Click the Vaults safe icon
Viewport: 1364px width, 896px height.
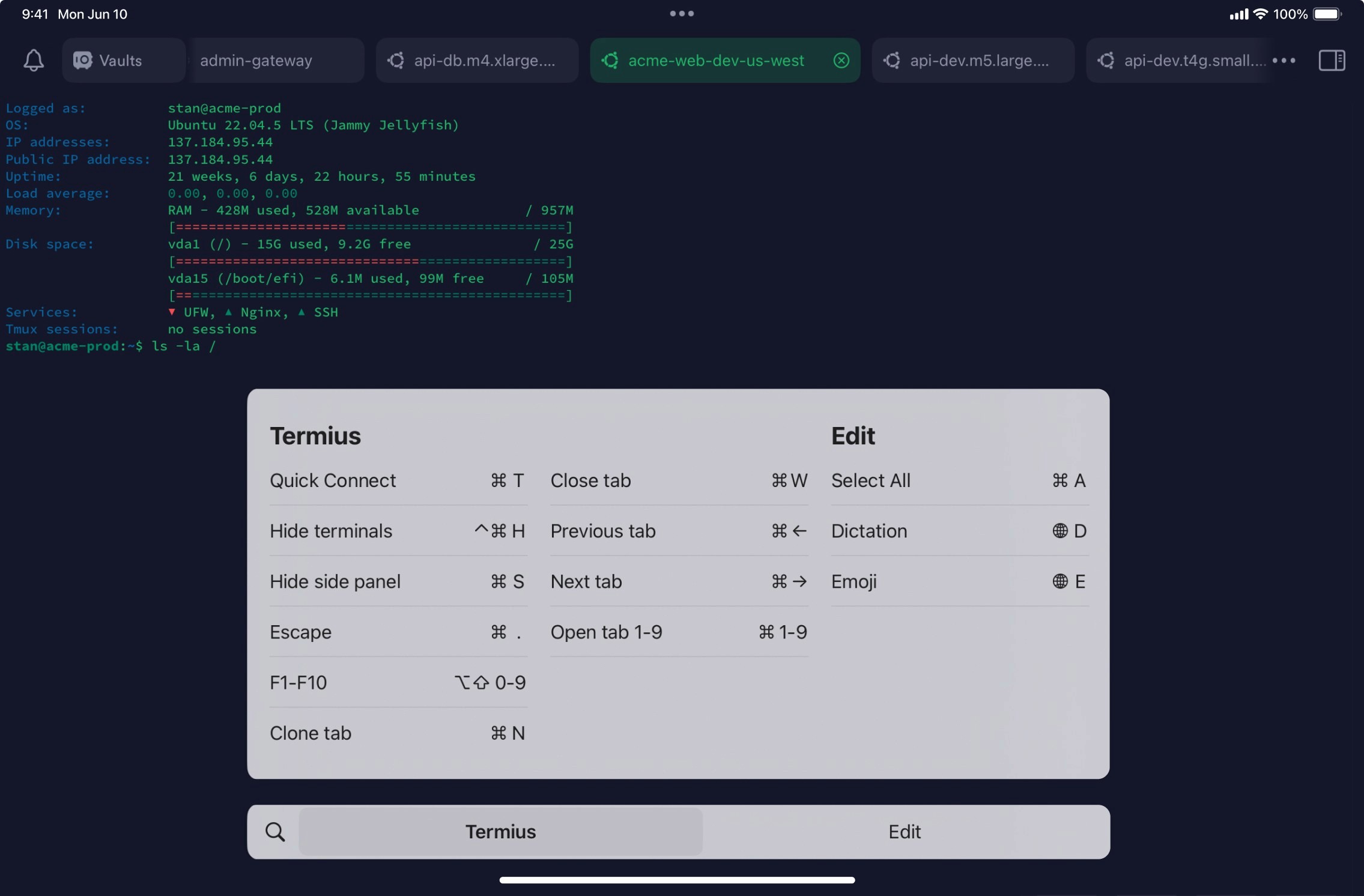(83, 60)
